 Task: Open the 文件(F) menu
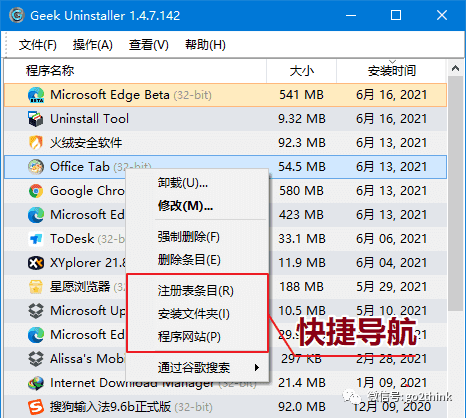[x=38, y=45]
